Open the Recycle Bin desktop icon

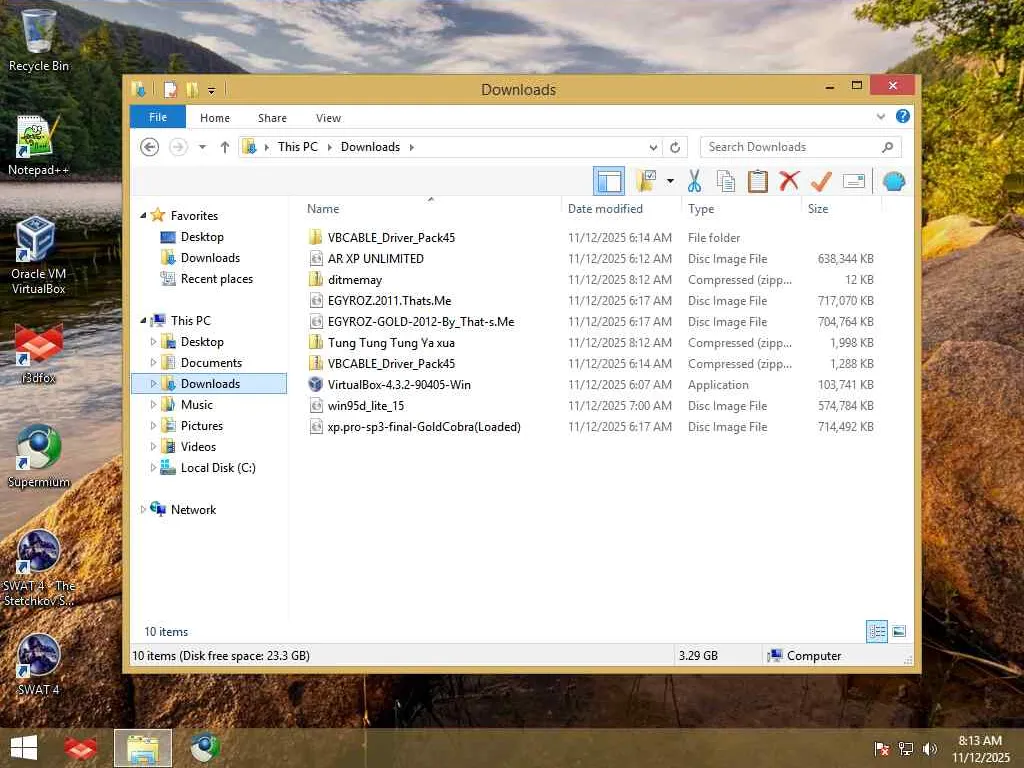(x=39, y=40)
